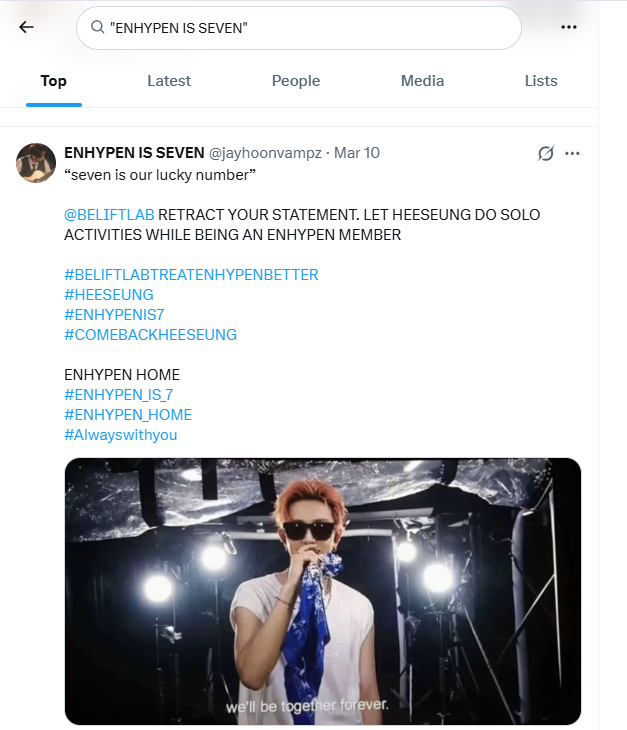Open the poster's profile avatar
This screenshot has width=627, height=730.
(x=35, y=162)
